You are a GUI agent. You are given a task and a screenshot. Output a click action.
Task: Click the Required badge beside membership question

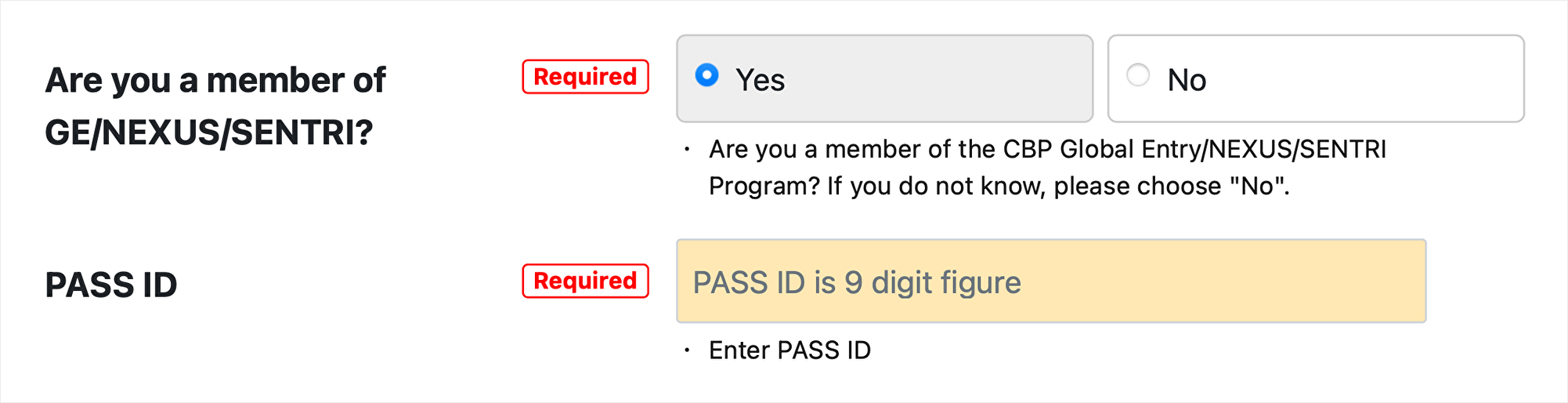point(585,77)
